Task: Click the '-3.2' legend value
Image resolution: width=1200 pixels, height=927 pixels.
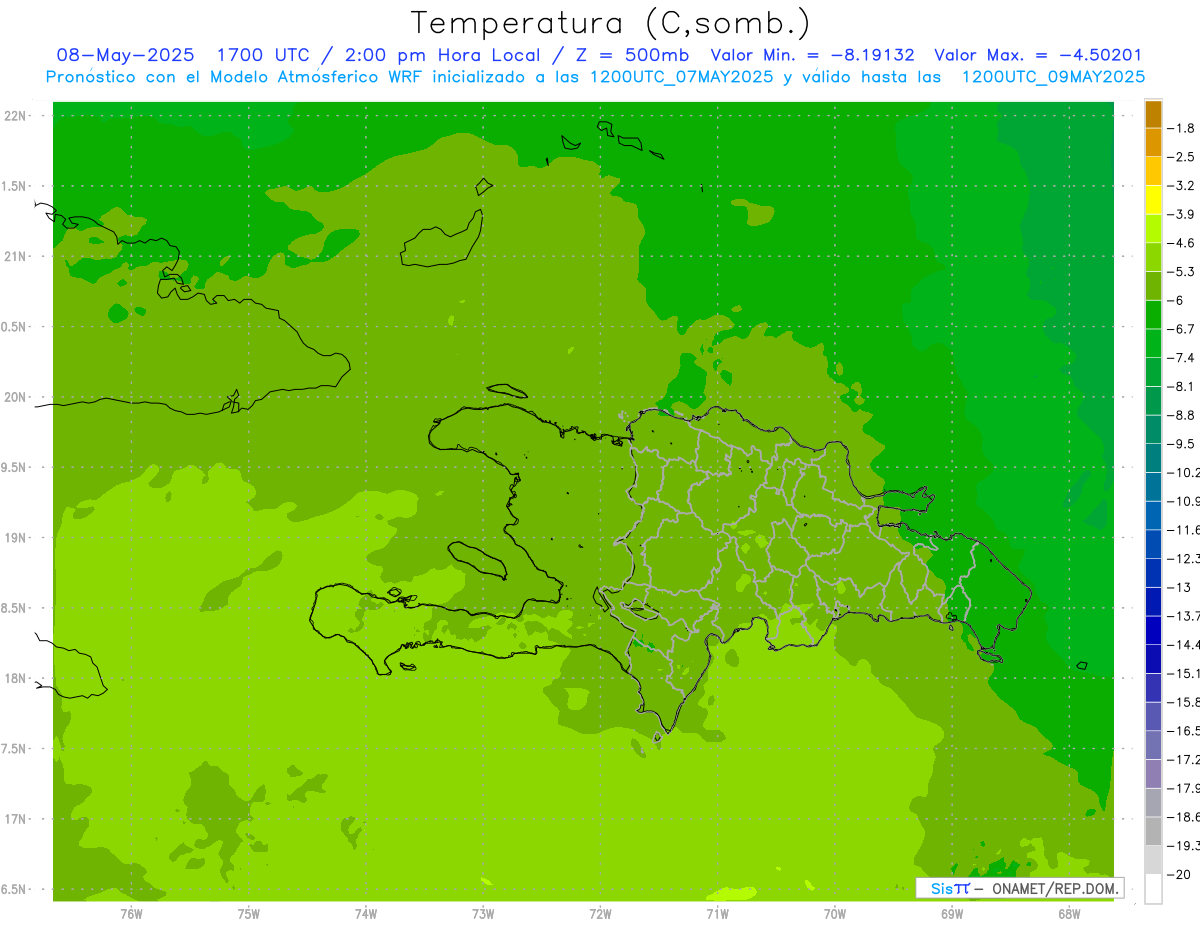Action: [x=1182, y=186]
